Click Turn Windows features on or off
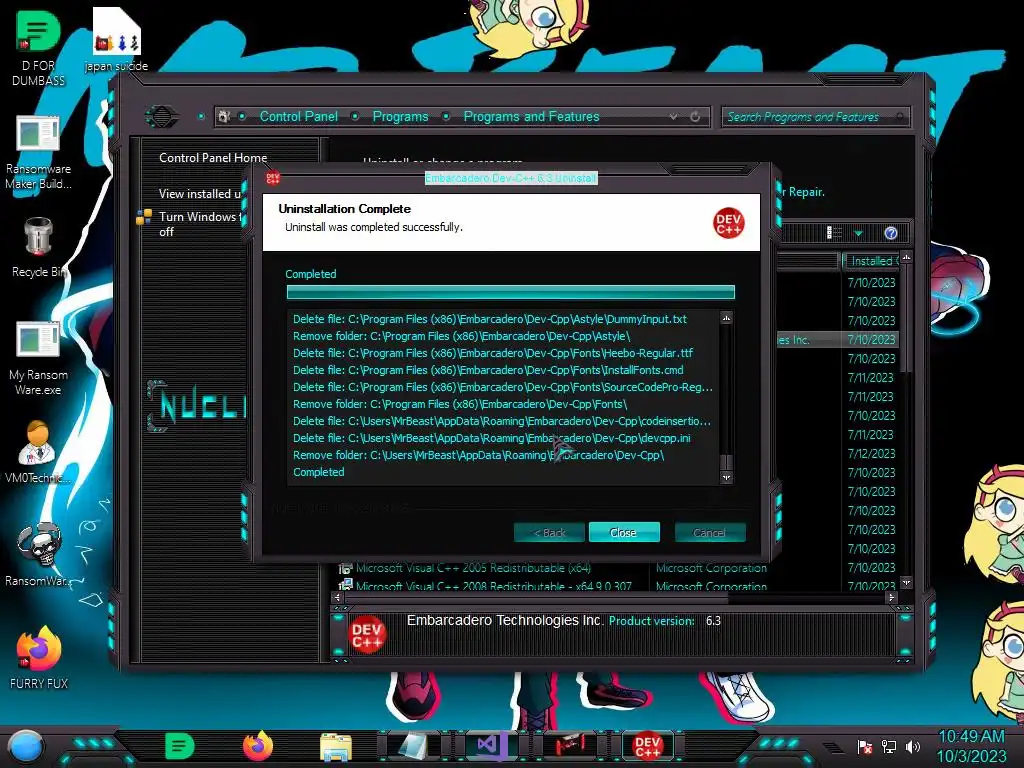The height and width of the screenshot is (768, 1024). point(200,224)
